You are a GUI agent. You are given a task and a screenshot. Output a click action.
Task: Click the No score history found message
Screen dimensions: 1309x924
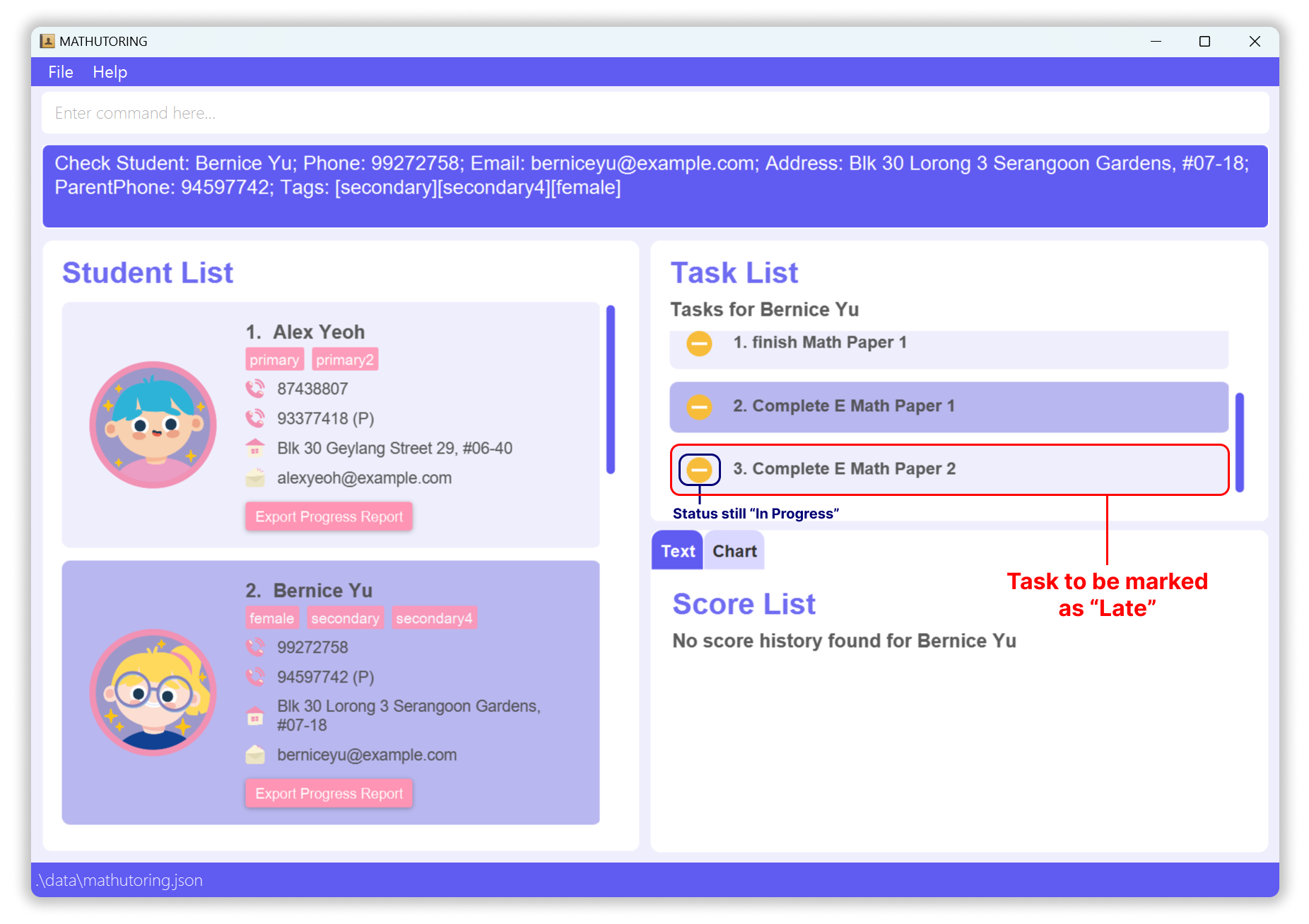(x=844, y=641)
